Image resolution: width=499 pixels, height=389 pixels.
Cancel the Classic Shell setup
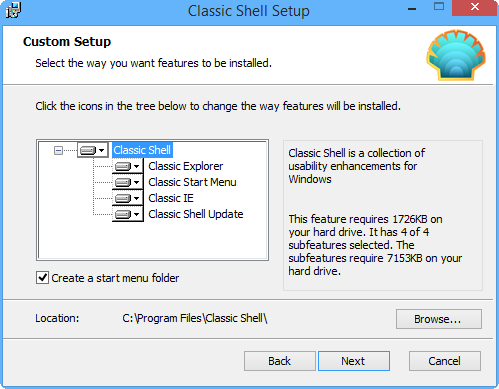tap(445, 361)
